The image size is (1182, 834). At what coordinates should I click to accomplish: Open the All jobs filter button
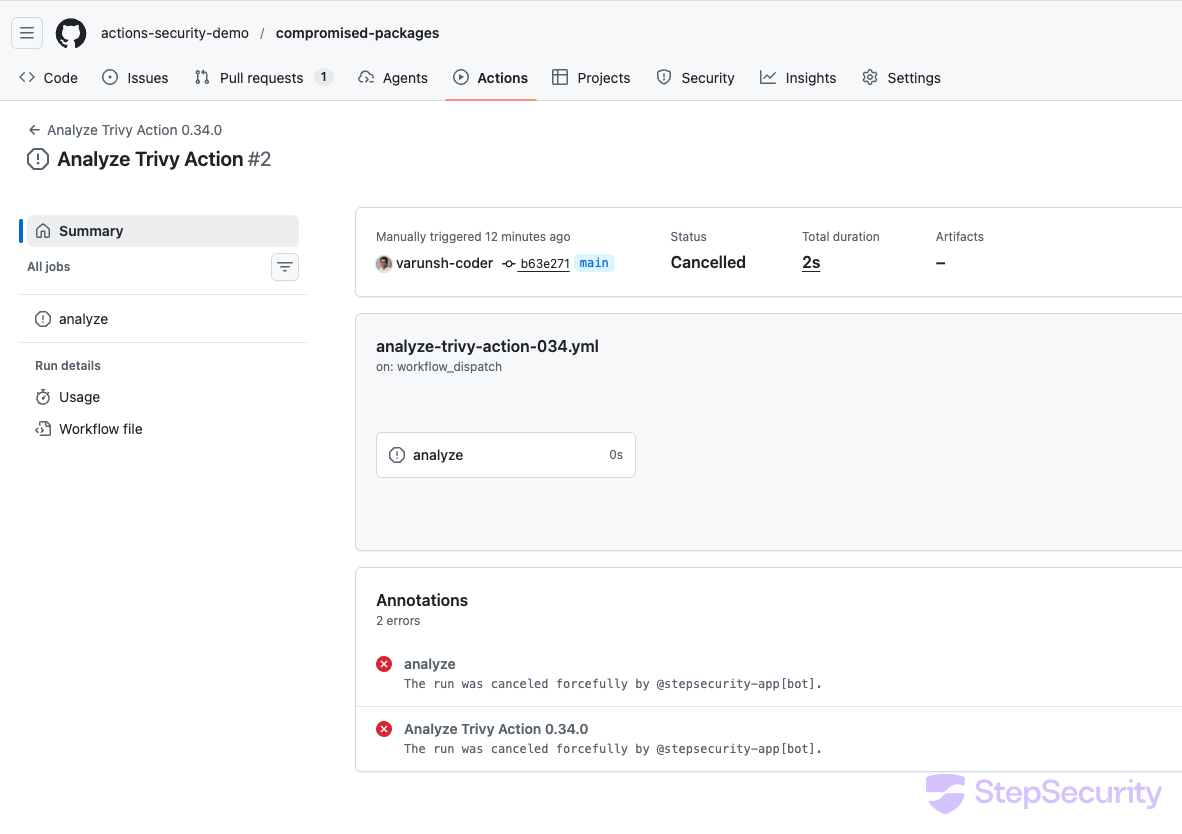[x=285, y=267]
